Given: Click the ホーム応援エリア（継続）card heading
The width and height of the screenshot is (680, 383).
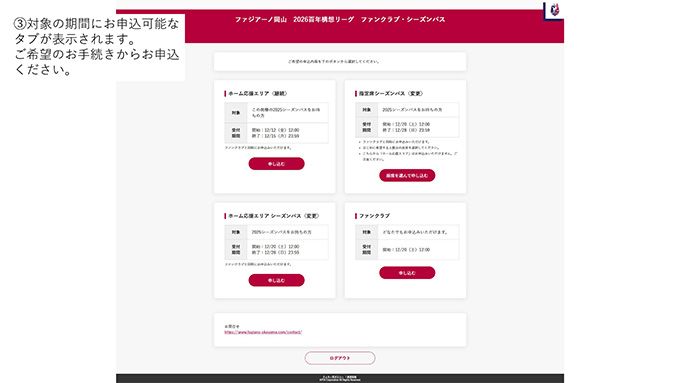Looking at the screenshot, I should (x=258, y=93).
